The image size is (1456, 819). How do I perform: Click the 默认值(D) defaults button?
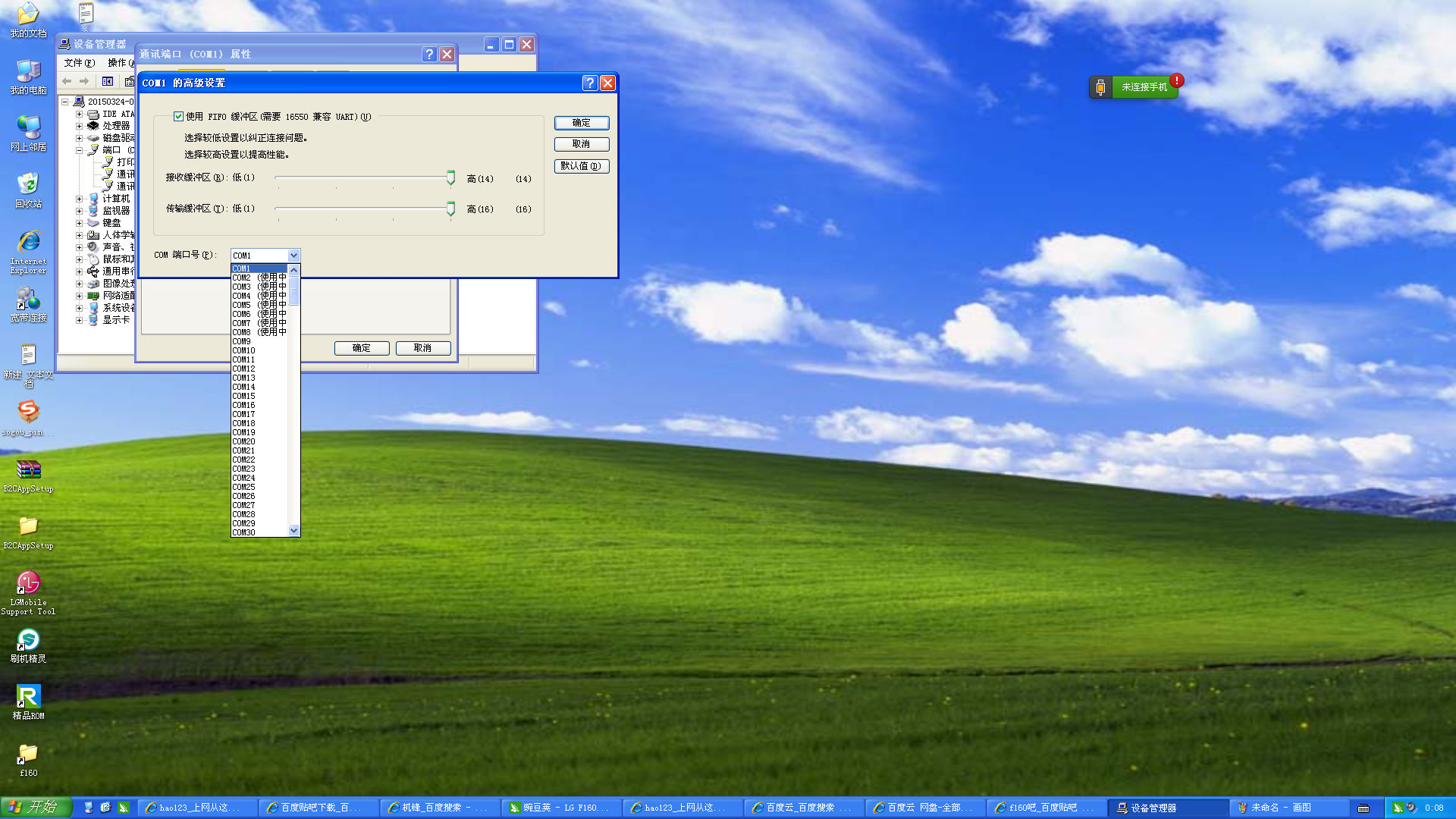point(582,166)
